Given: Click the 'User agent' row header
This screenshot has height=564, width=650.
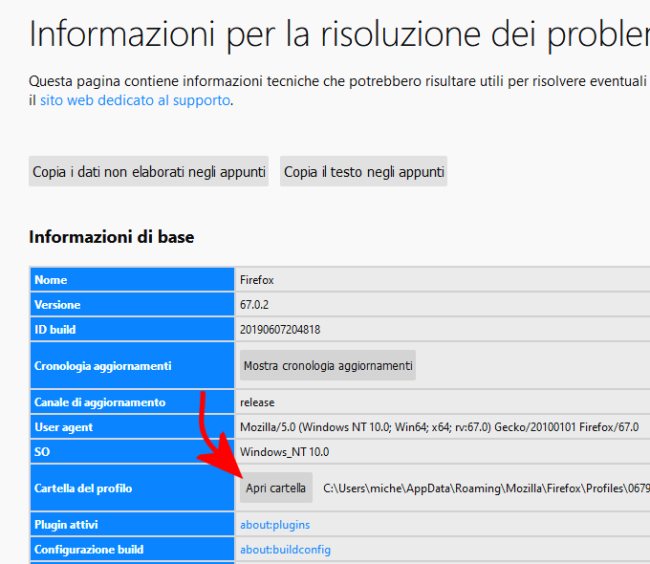Looking at the screenshot, I should 132,427.
